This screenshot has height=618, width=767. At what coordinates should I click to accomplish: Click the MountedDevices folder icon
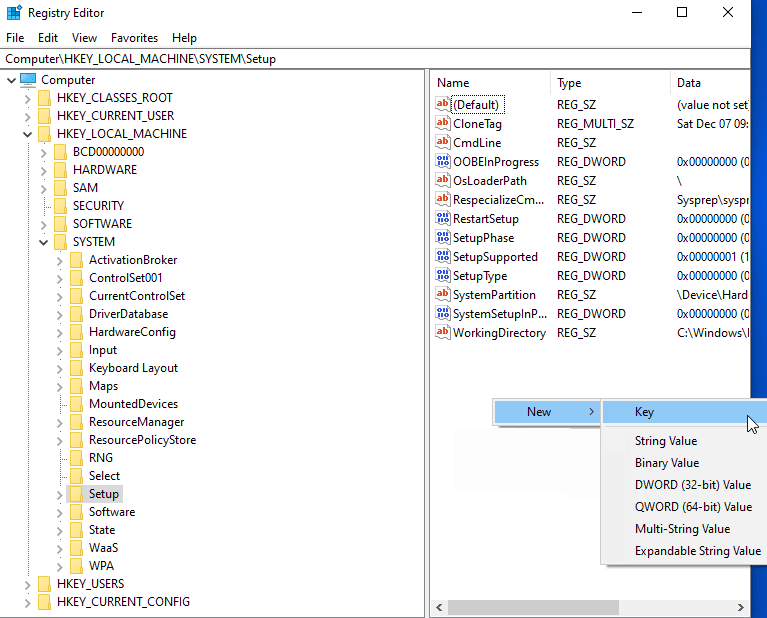[76, 404]
